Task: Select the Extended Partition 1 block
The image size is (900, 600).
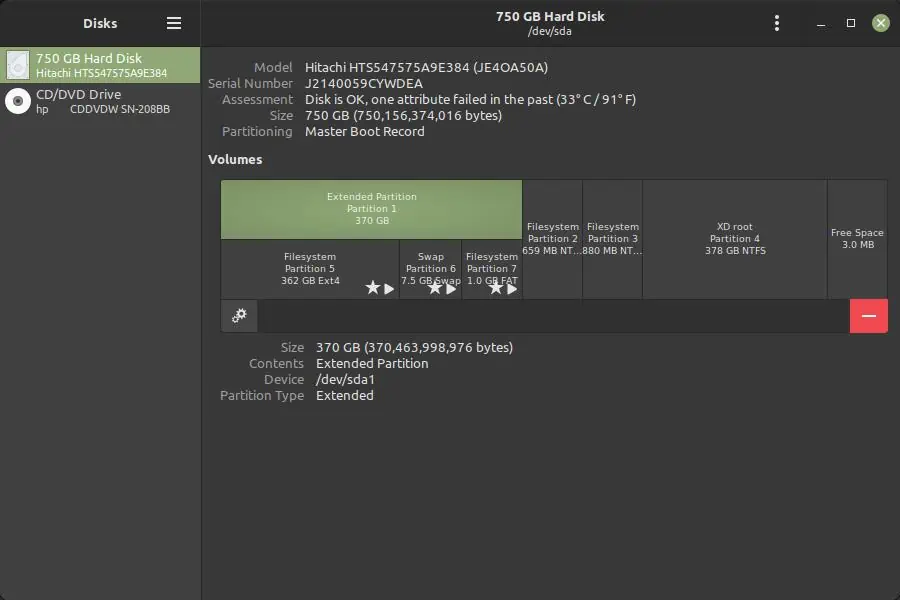Action: point(371,209)
